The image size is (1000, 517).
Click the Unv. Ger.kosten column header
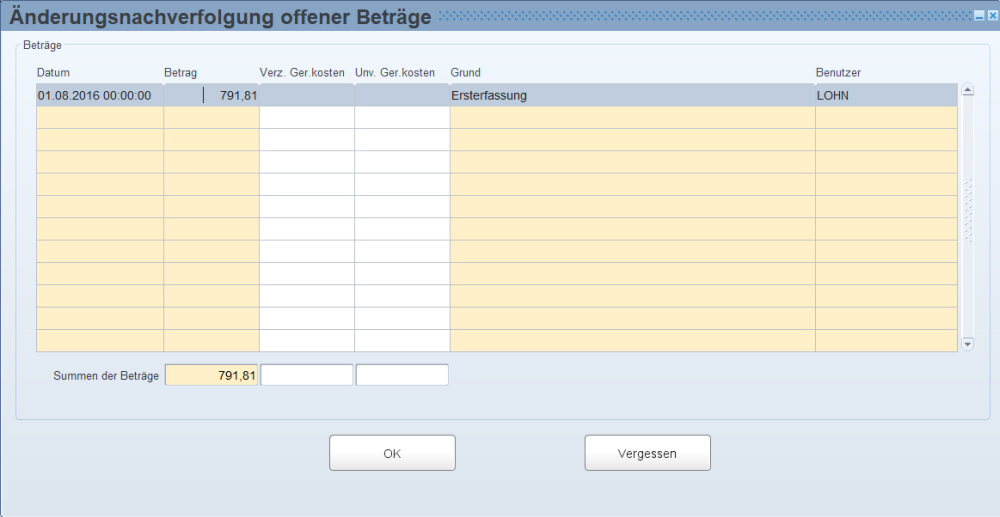click(395, 73)
